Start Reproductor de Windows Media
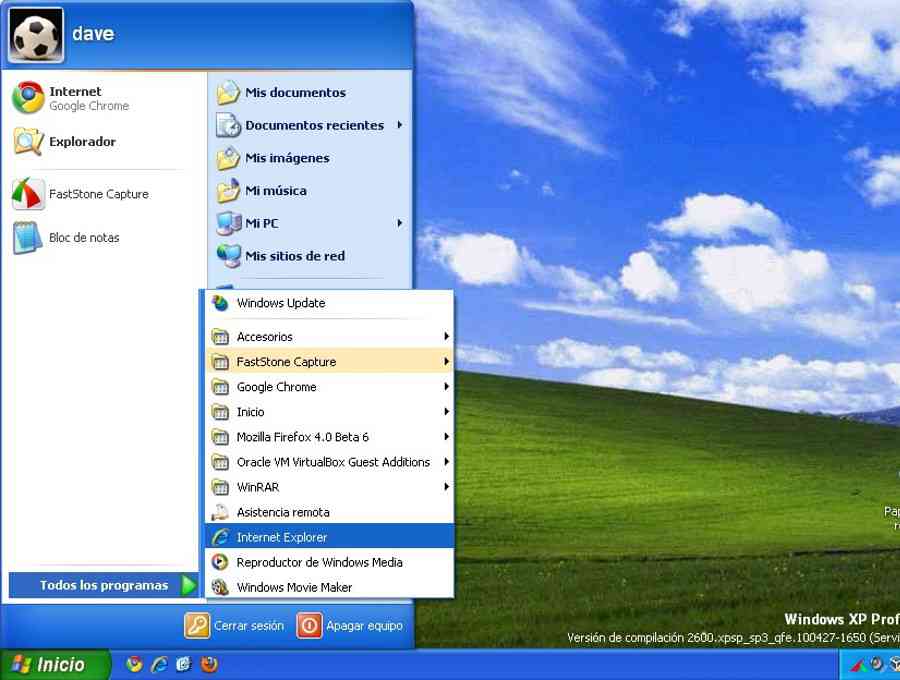The image size is (900, 680). pos(329,562)
